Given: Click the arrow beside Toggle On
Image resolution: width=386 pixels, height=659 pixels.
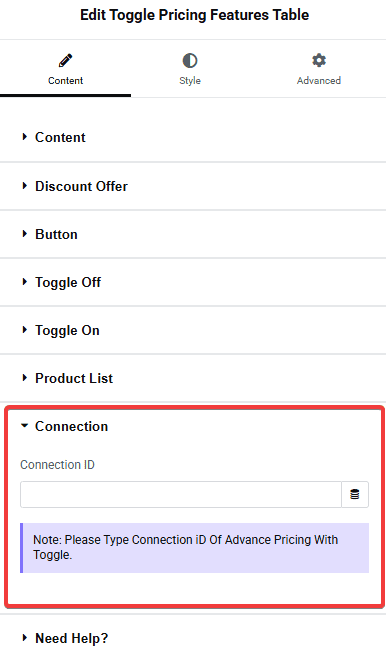Looking at the screenshot, I should (25, 330).
